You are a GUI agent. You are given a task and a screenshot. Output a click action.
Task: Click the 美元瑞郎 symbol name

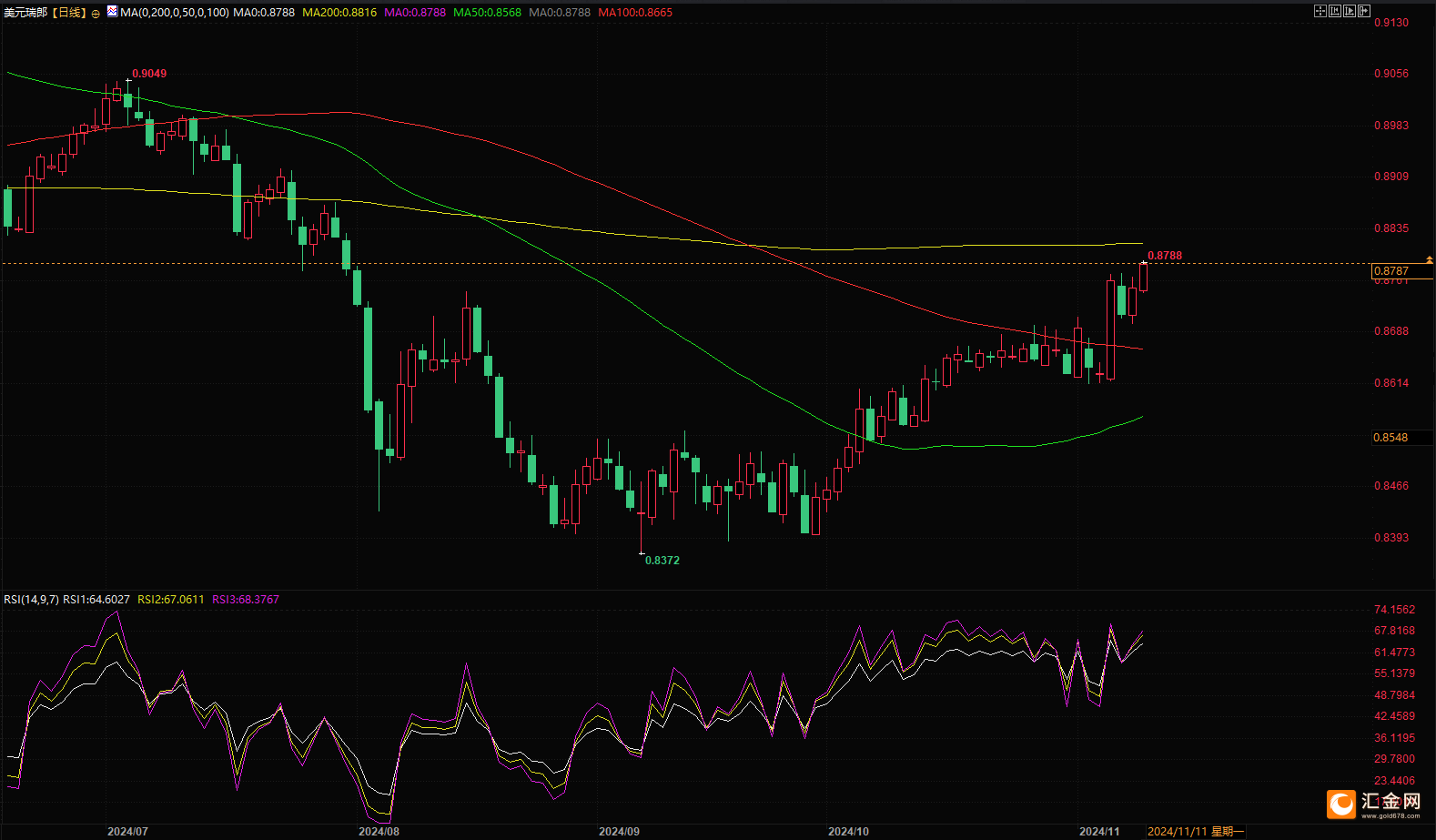[25, 13]
